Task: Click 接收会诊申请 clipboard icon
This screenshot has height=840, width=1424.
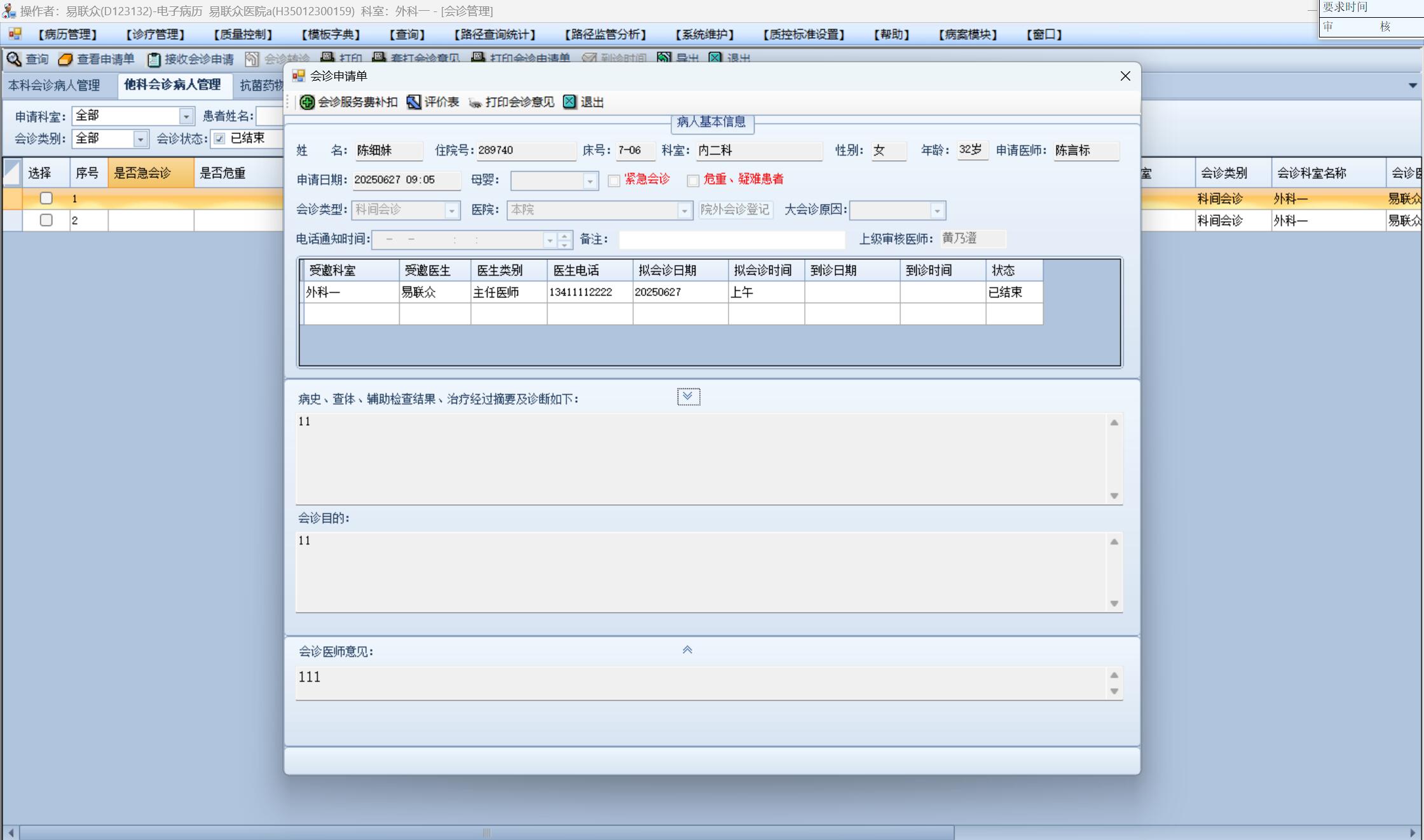Action: (154, 59)
